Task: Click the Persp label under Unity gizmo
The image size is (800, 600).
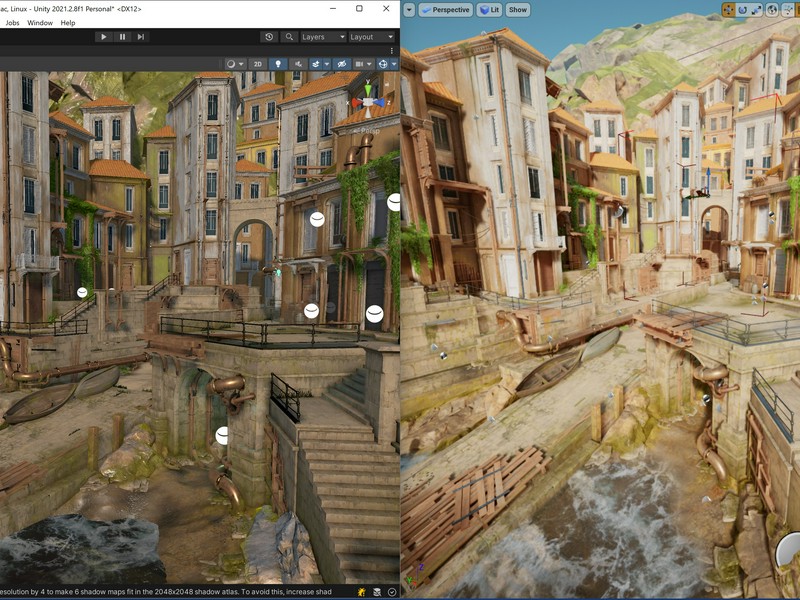Action: tap(370, 131)
